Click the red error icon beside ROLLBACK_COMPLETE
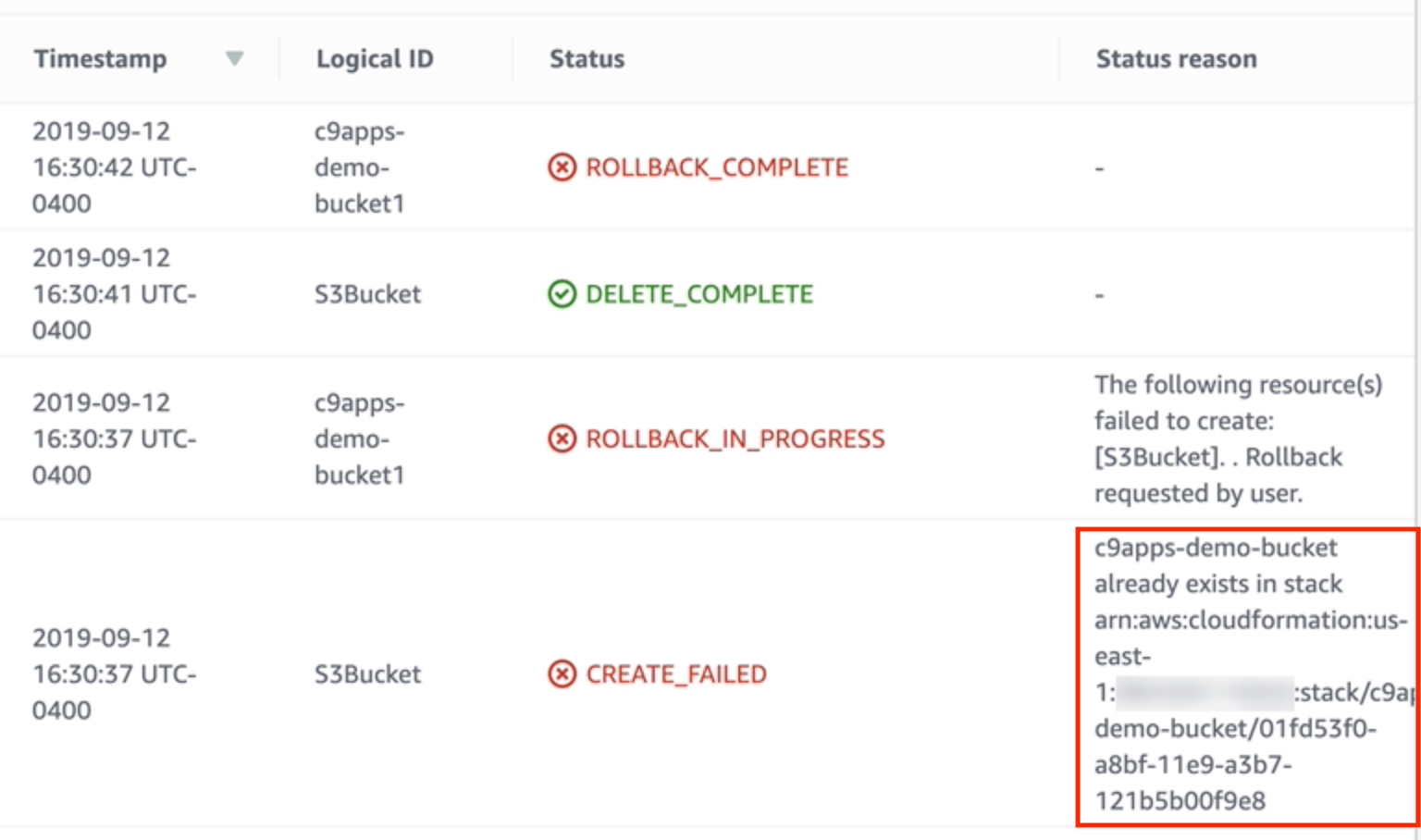Screen dimensions: 1421x840 (x=562, y=167)
